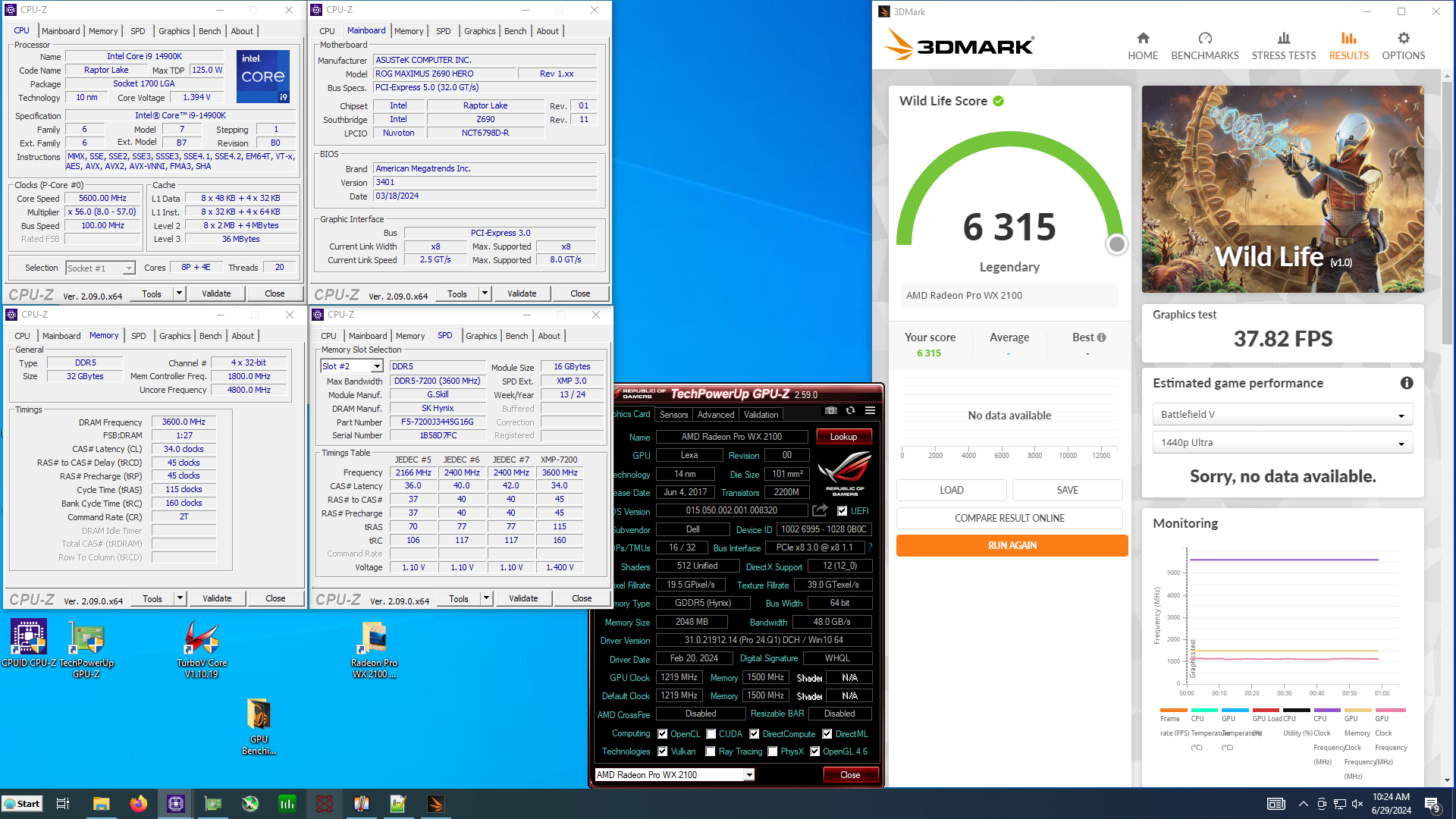Open About tab in CPU-Z SPD window
The height and width of the screenshot is (819, 1456).
549,336
